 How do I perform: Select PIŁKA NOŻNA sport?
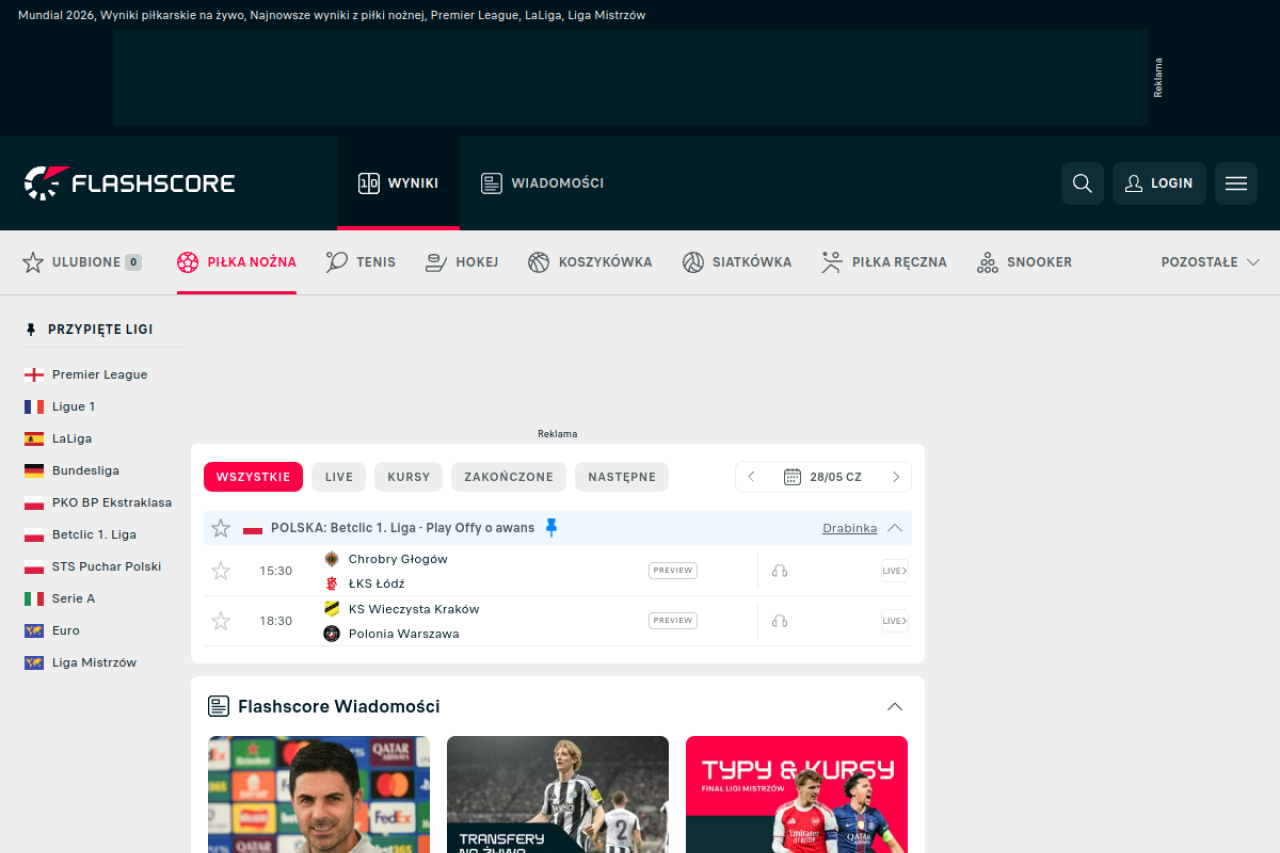[237, 262]
